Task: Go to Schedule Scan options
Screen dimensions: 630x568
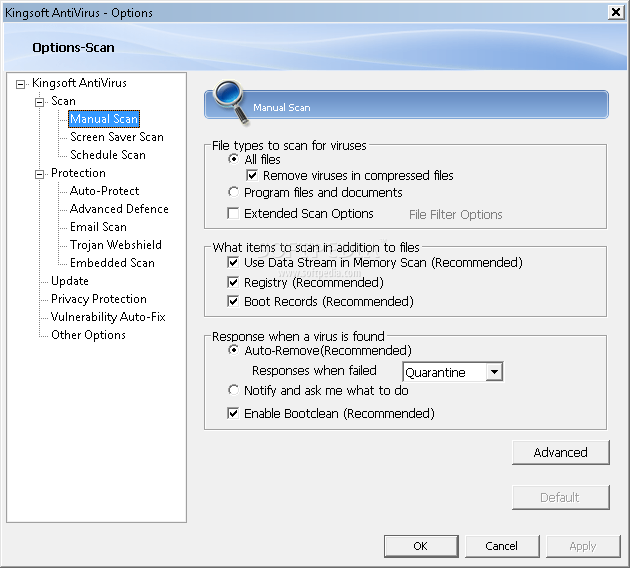Action: [108, 155]
